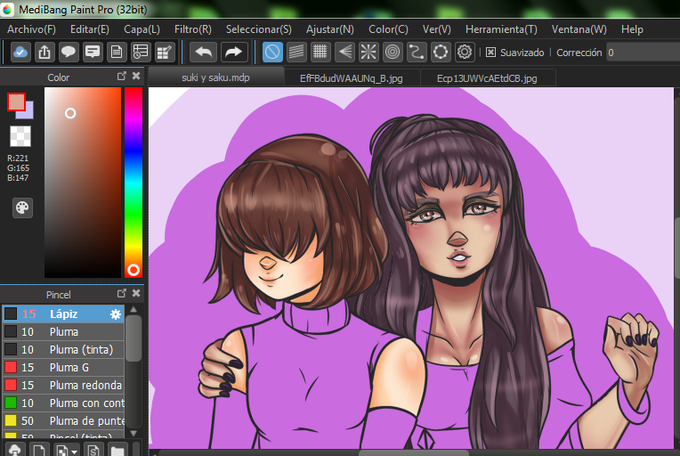Click the text comment box toolbar icon
680x456 pixels.
[92, 52]
